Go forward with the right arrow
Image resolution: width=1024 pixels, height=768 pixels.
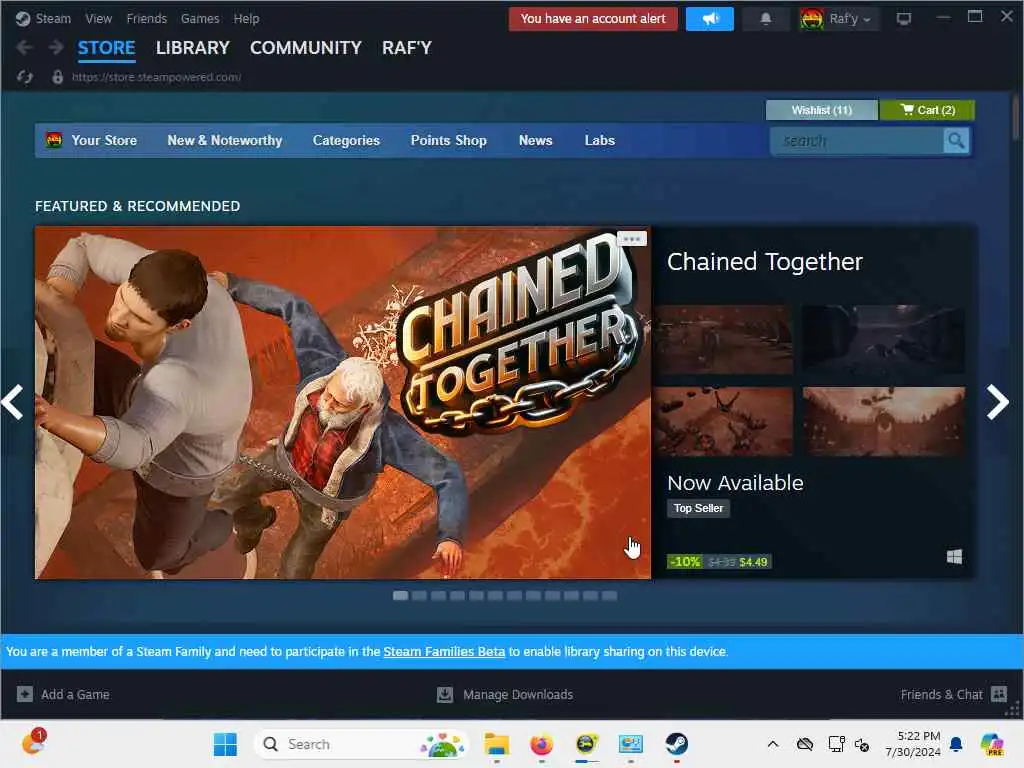point(56,48)
